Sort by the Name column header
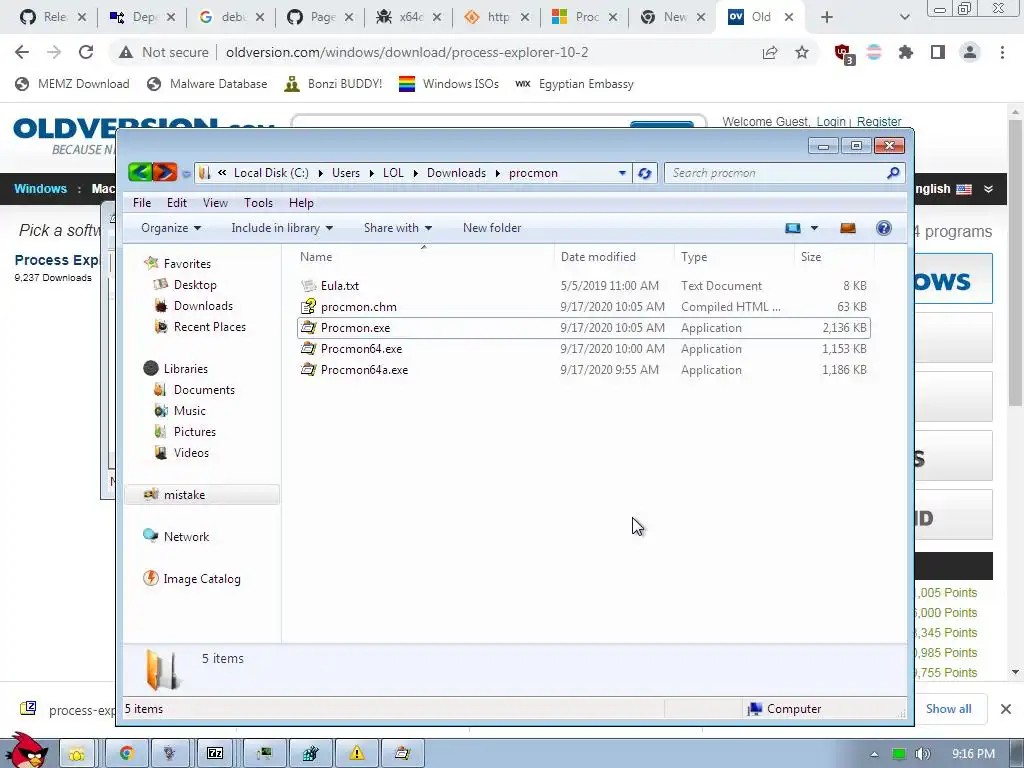The width and height of the screenshot is (1024, 768). pos(316,257)
